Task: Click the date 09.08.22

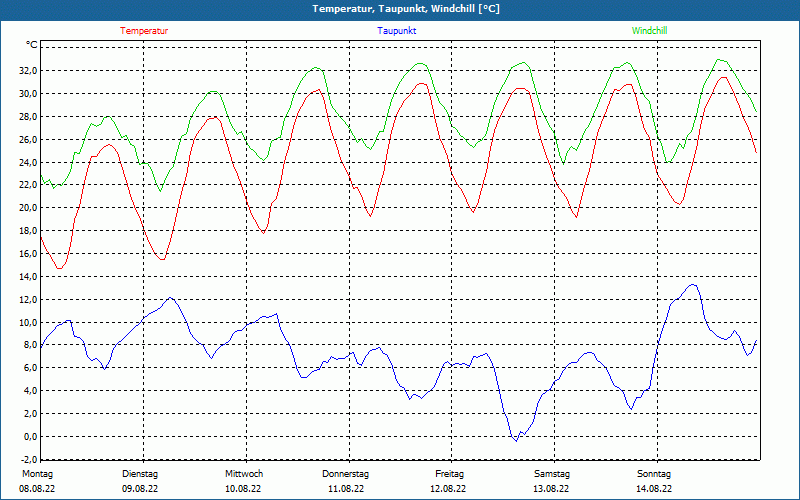Action: tap(140, 489)
